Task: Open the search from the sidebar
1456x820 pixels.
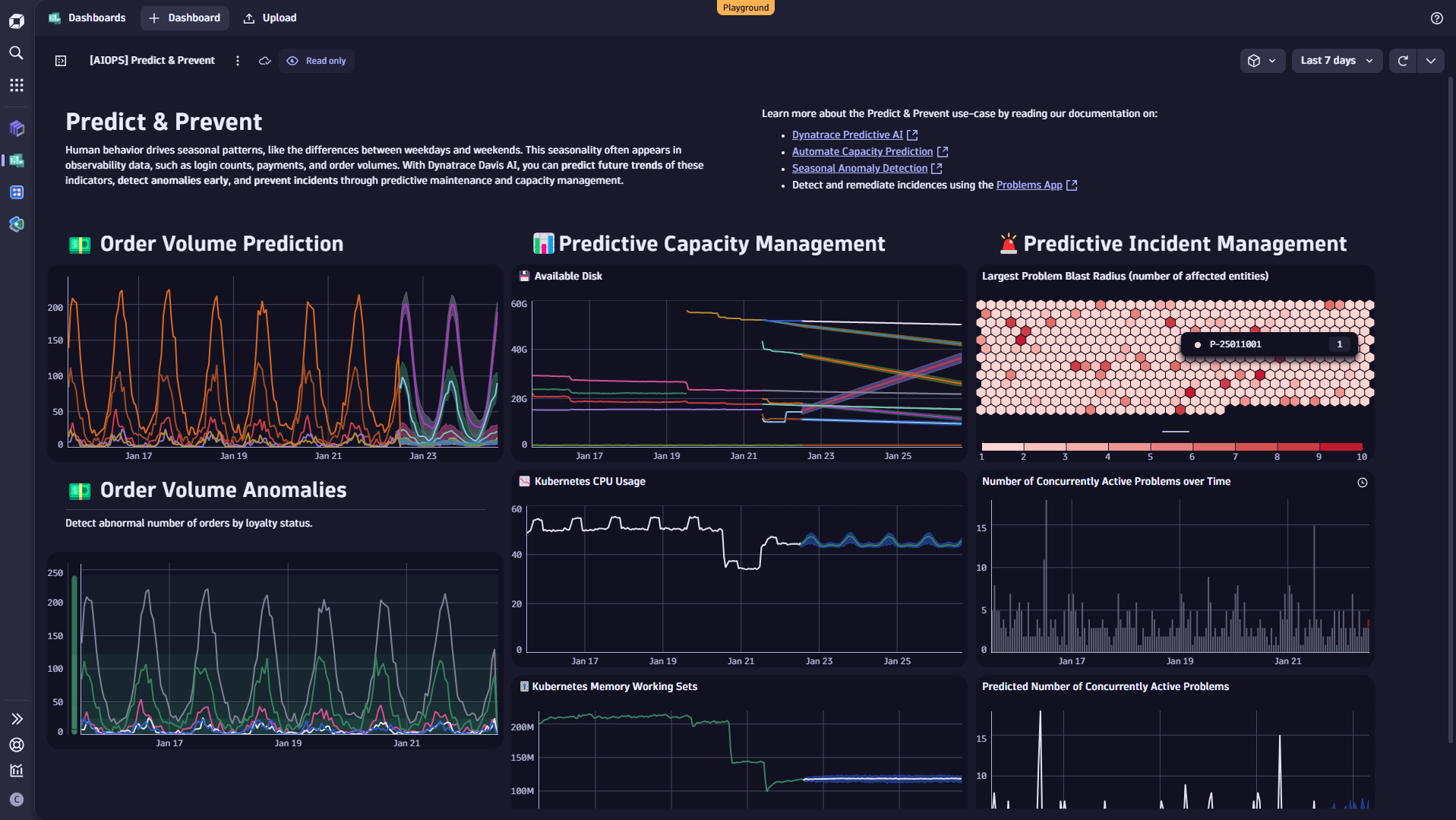Action: click(x=15, y=52)
